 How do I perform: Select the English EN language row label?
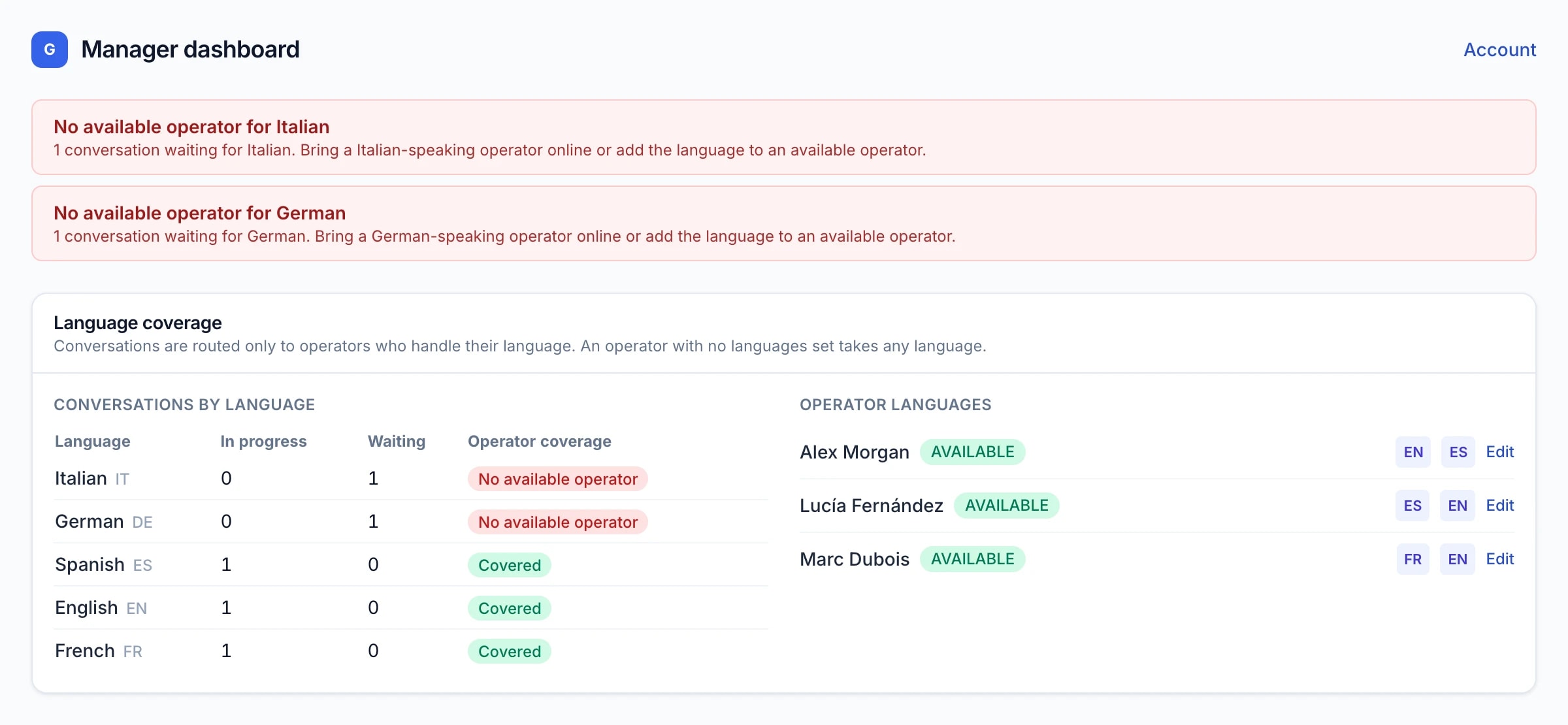pos(101,608)
